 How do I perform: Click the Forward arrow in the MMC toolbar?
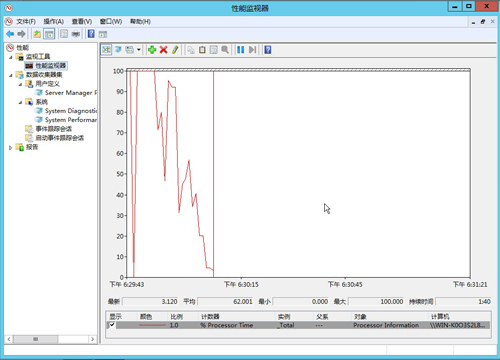tap(21, 34)
